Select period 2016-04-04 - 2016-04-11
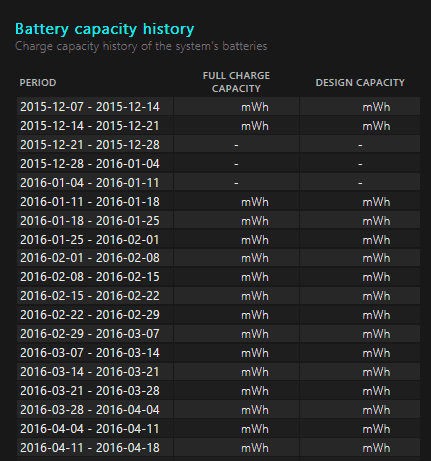Screen dimensions: 431x461 pyautogui.click(x=90, y=429)
